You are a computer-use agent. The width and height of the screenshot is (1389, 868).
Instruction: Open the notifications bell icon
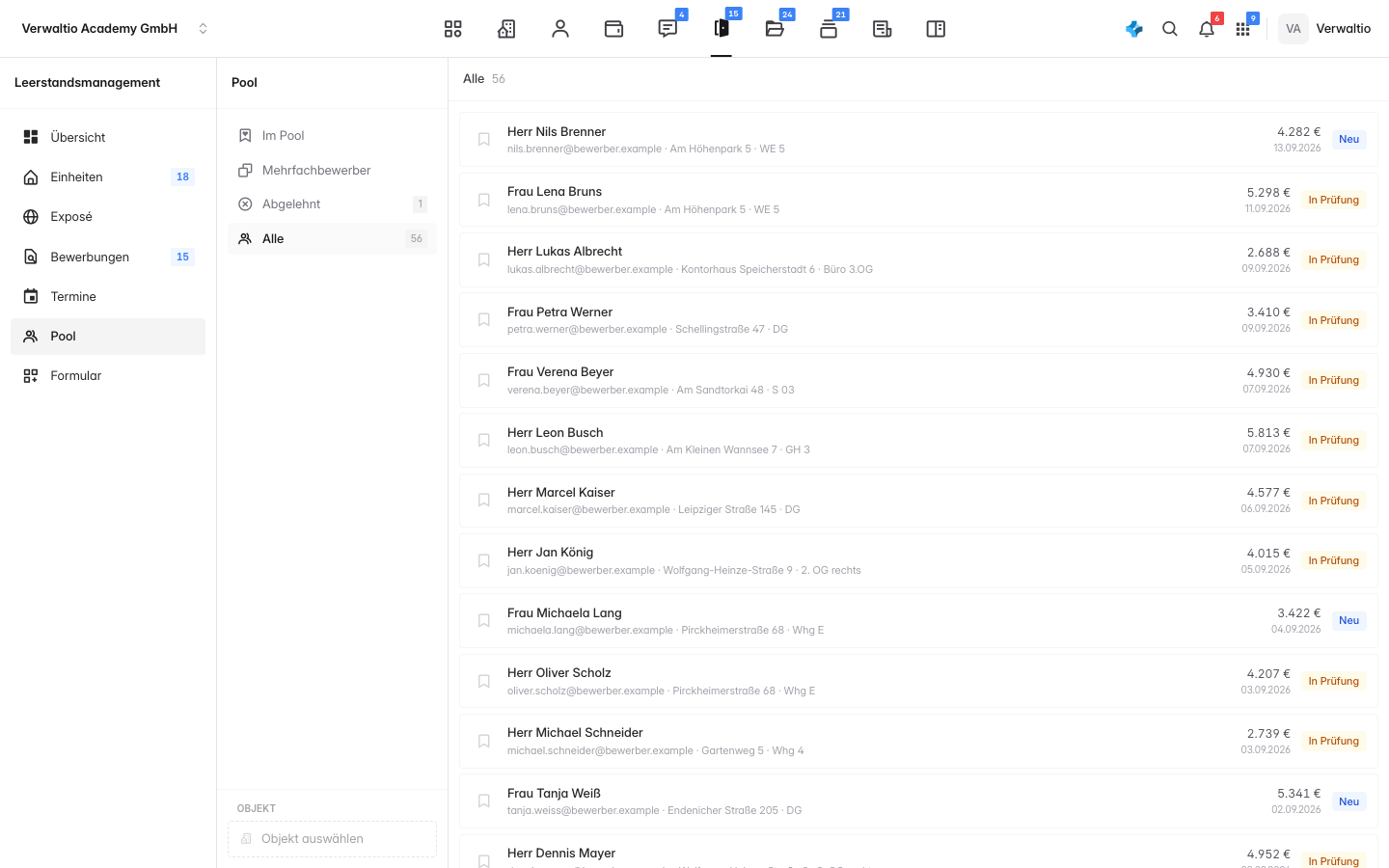click(x=1207, y=29)
